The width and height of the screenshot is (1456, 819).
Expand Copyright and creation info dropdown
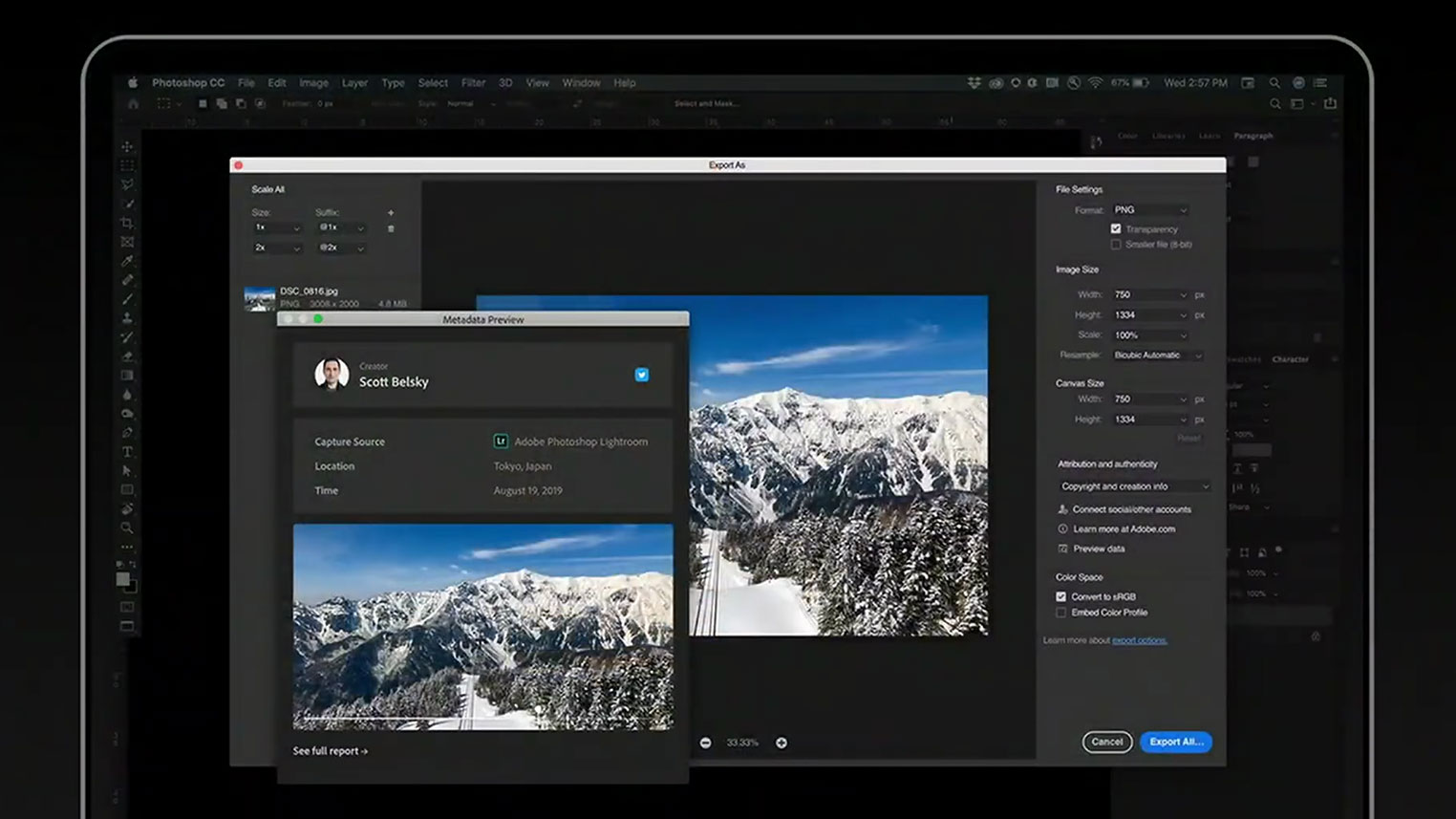(1134, 486)
